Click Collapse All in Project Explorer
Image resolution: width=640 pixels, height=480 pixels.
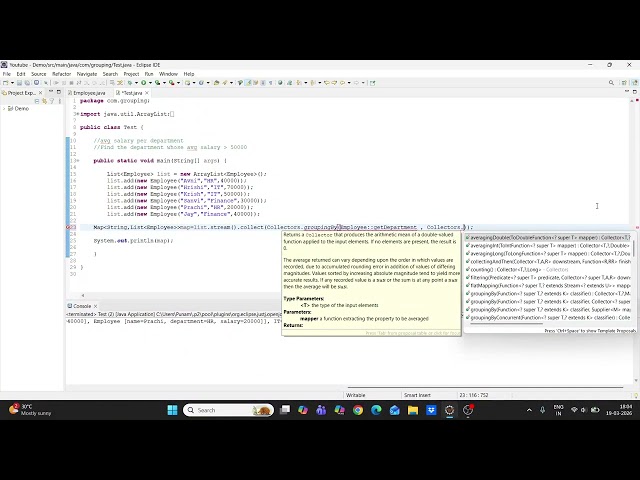[x=37, y=101]
